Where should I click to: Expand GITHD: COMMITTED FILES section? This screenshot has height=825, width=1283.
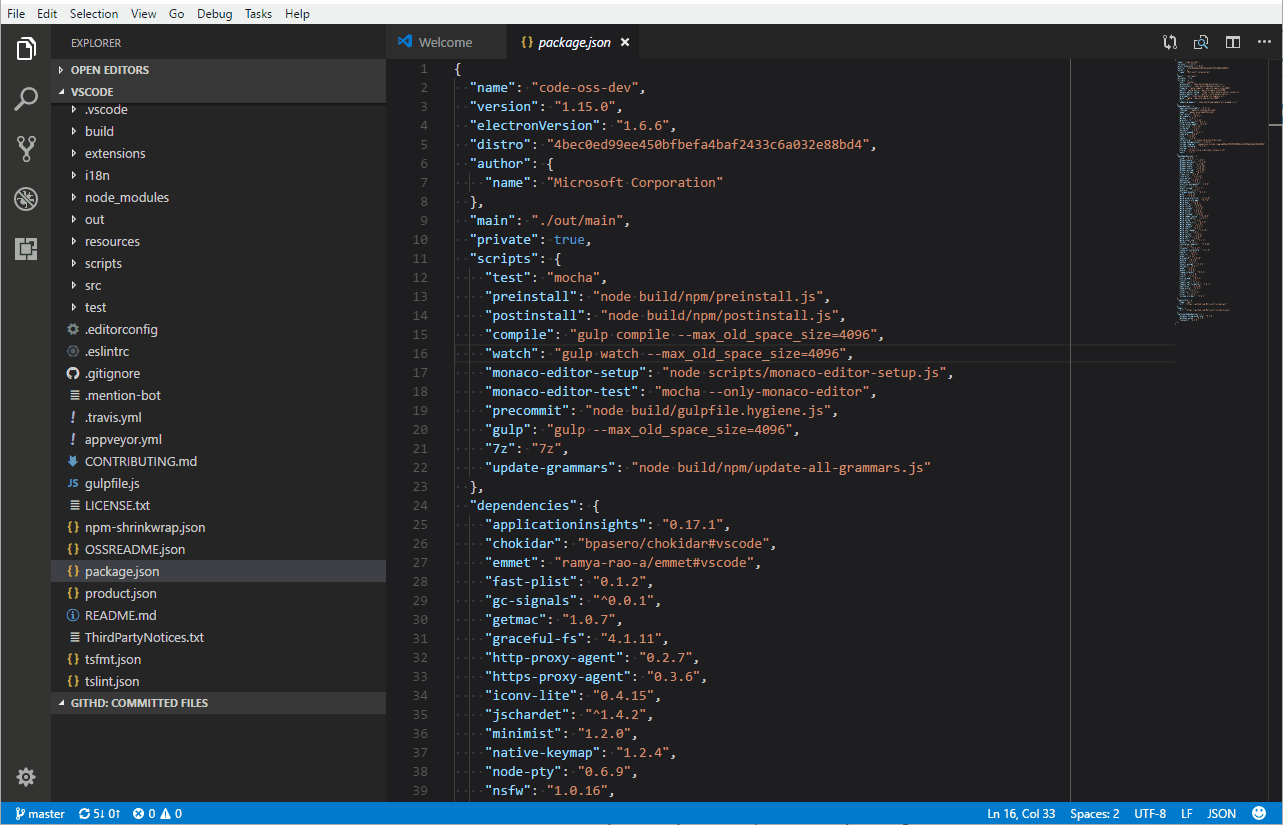tap(218, 703)
